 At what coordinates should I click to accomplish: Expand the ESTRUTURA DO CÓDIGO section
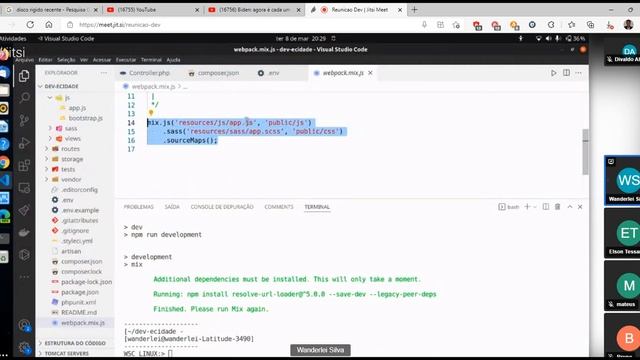click(x=75, y=343)
